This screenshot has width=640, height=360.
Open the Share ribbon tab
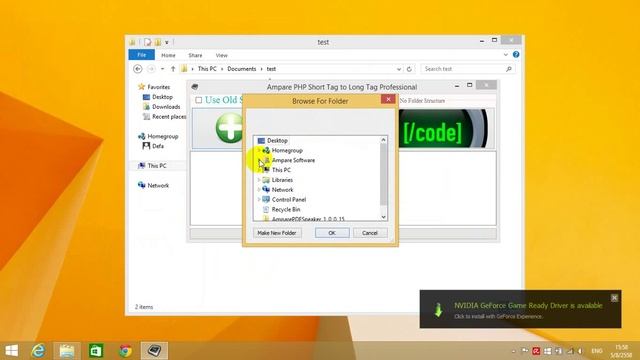(195, 55)
